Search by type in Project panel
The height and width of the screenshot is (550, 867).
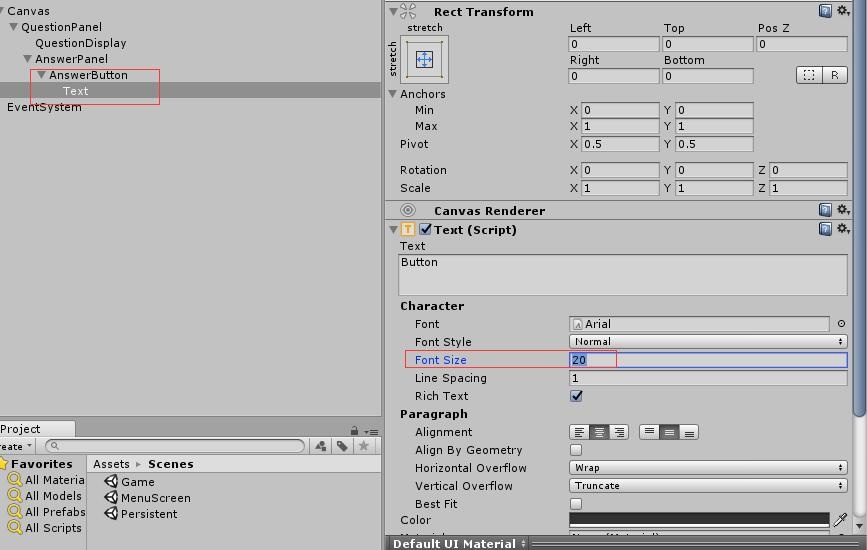coord(321,446)
